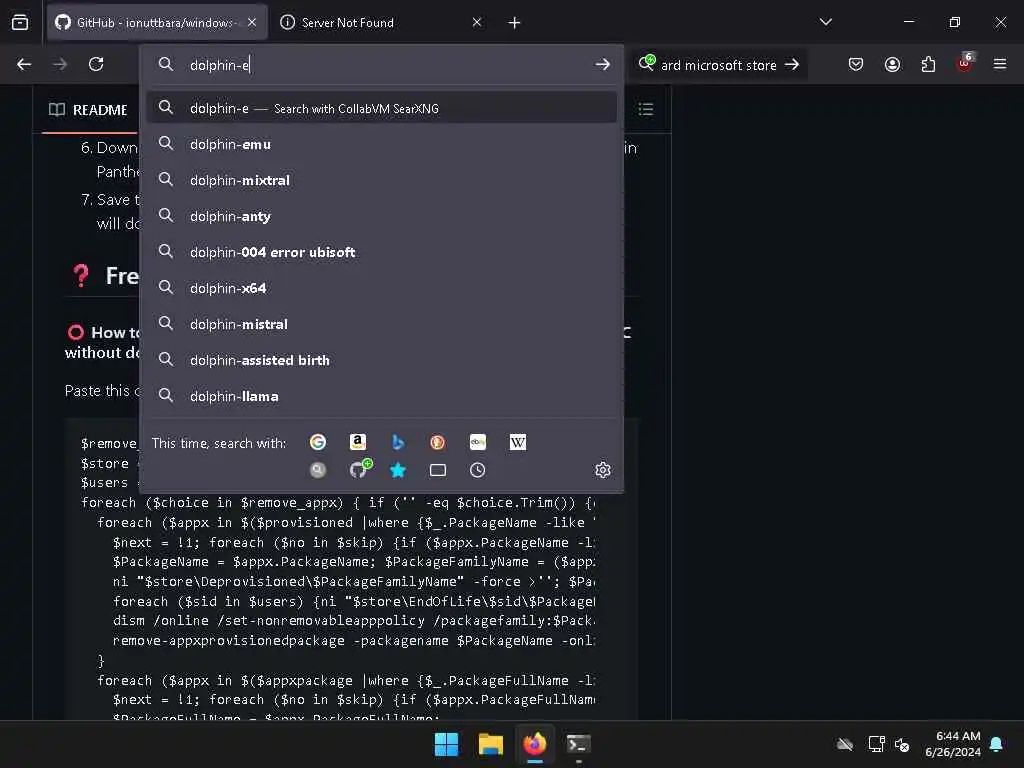Image resolution: width=1024 pixels, height=768 pixels.
Task: Open the Firefox application hamburger menu
Action: tap(1000, 64)
